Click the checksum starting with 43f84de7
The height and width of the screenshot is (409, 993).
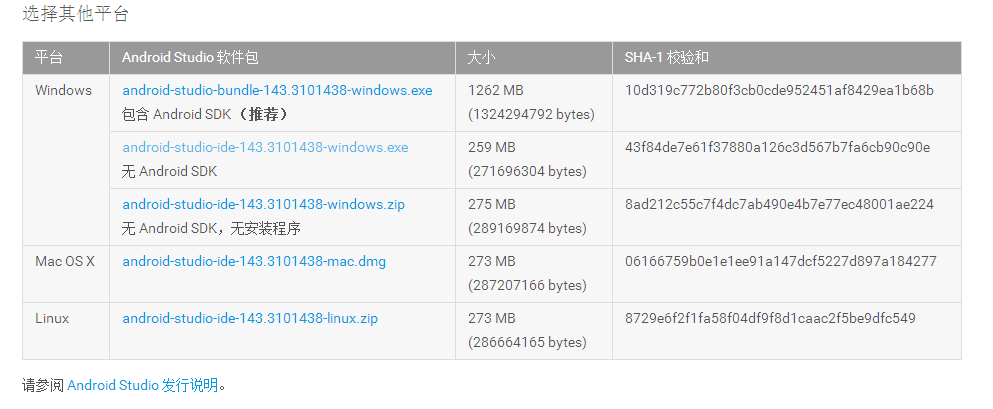tap(777, 147)
